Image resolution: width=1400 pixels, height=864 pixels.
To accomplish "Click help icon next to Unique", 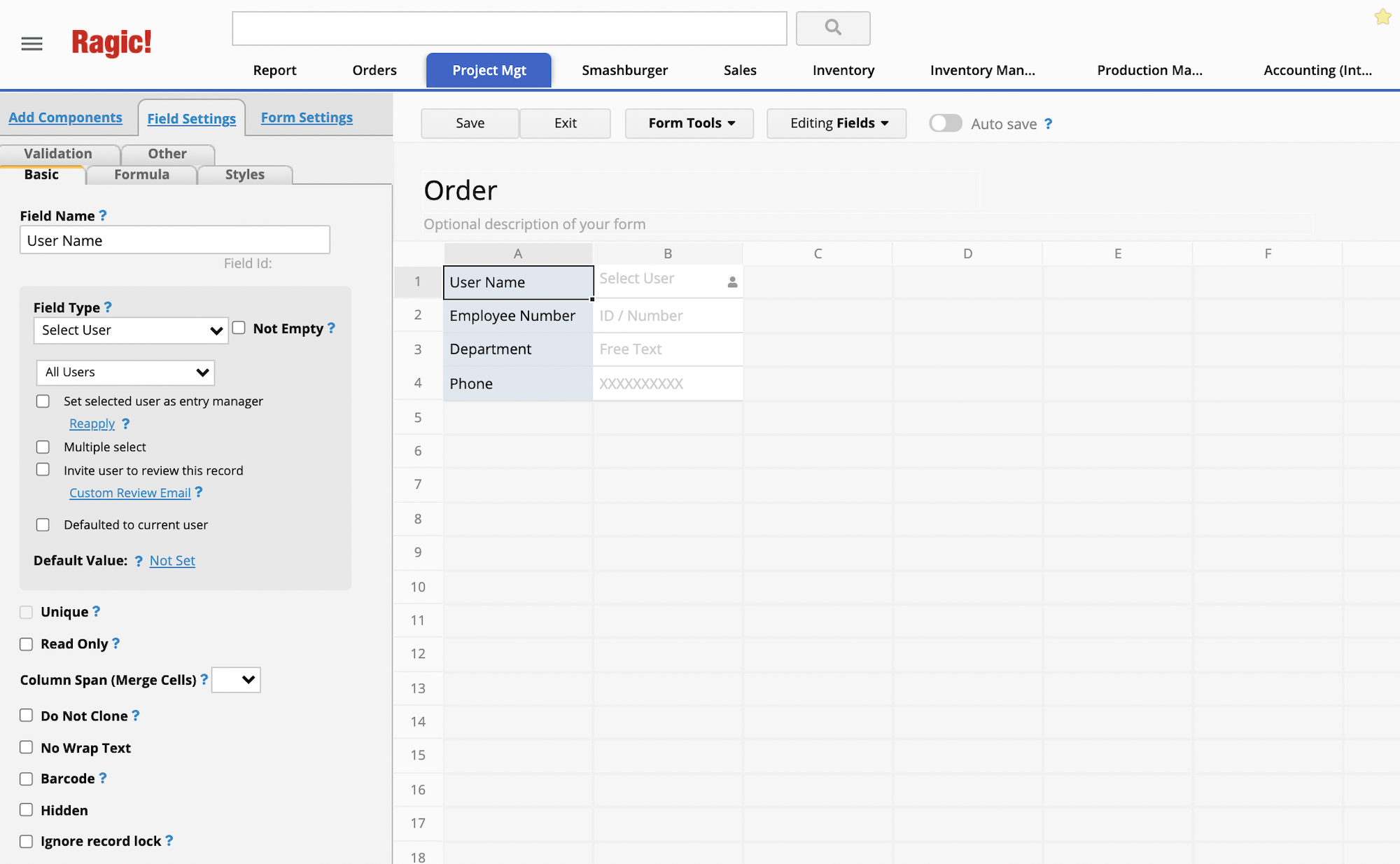I will coord(97,611).
